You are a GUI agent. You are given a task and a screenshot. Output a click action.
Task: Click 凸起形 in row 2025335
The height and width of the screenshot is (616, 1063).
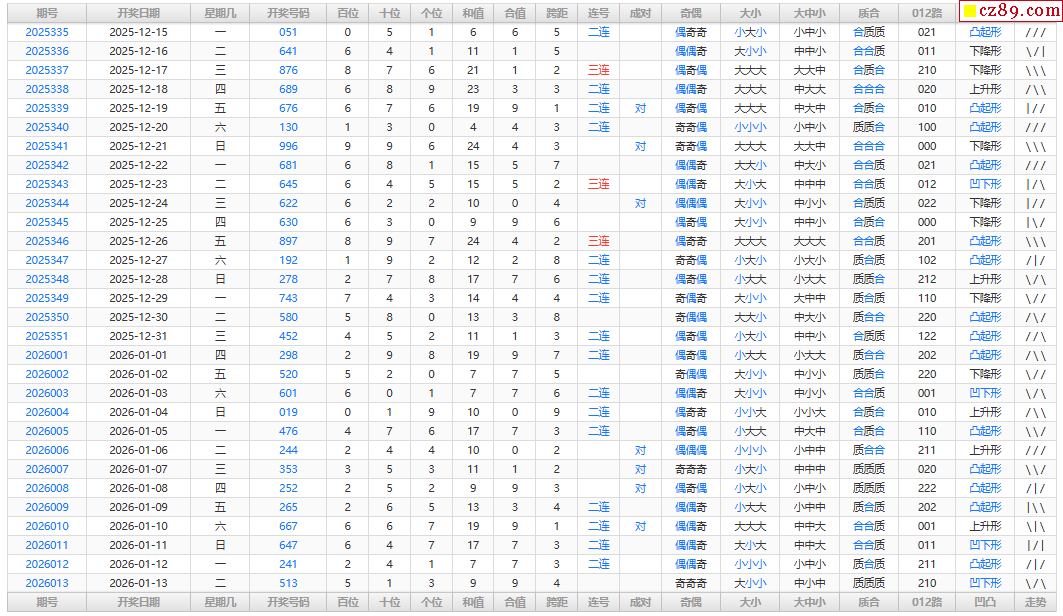click(985, 32)
